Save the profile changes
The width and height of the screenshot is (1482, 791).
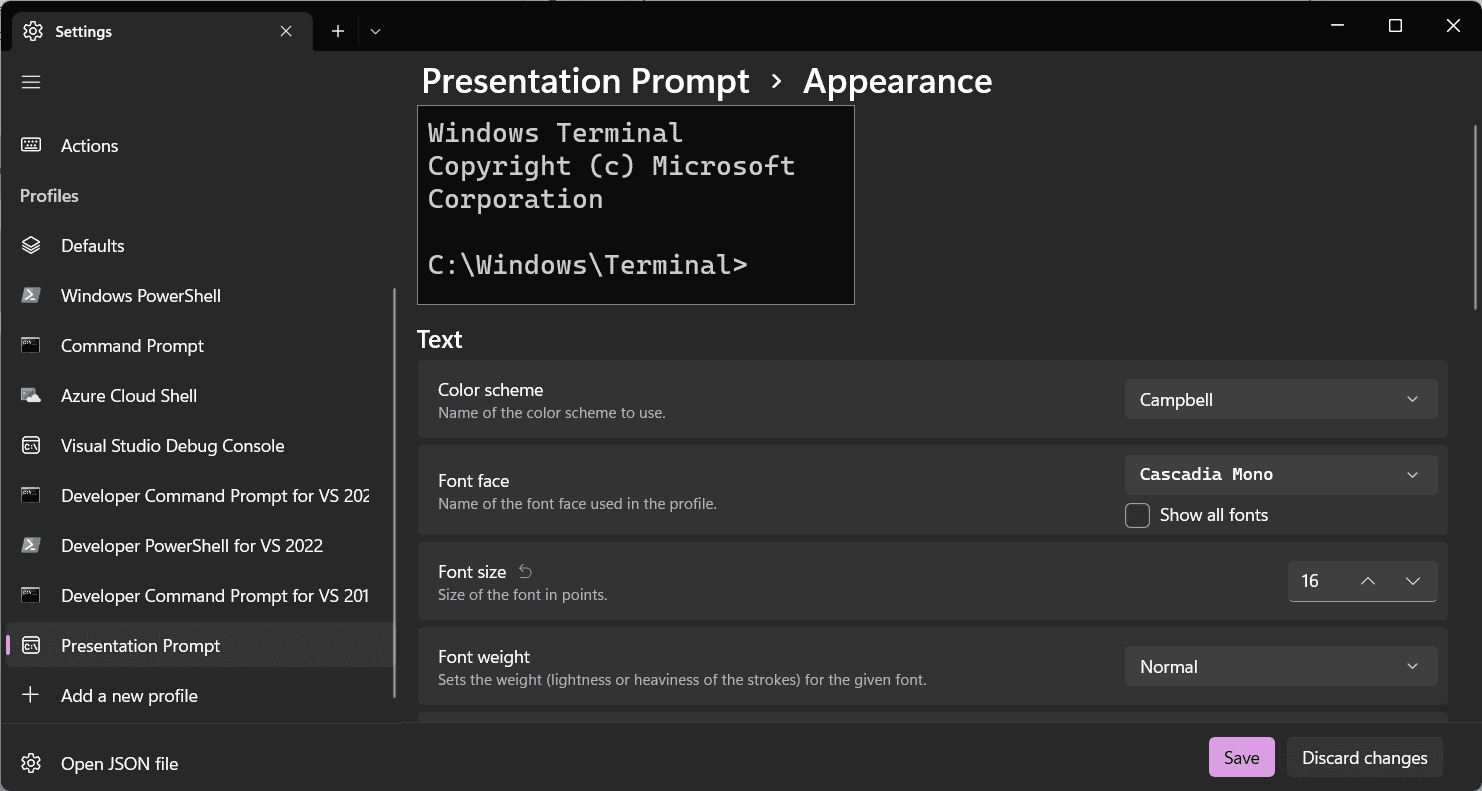[1241, 758]
